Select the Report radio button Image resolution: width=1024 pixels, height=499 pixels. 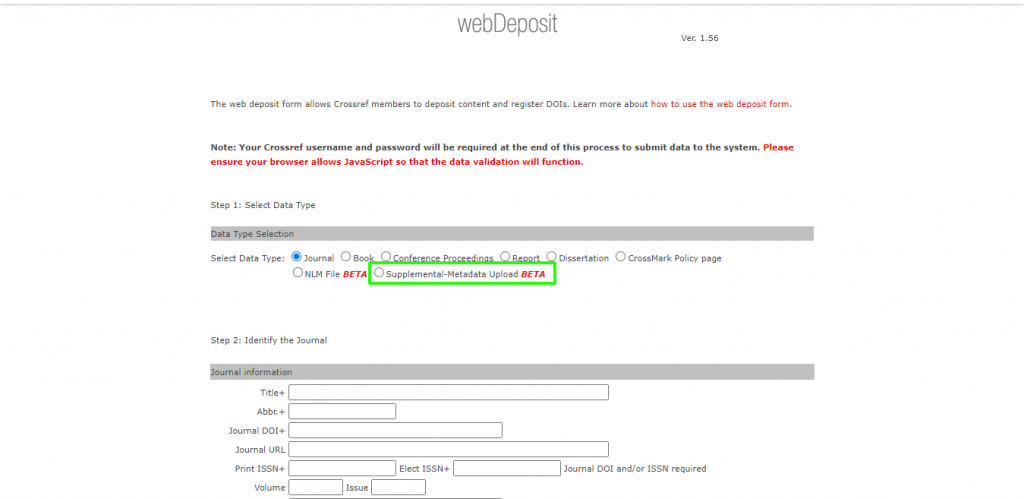click(505, 257)
